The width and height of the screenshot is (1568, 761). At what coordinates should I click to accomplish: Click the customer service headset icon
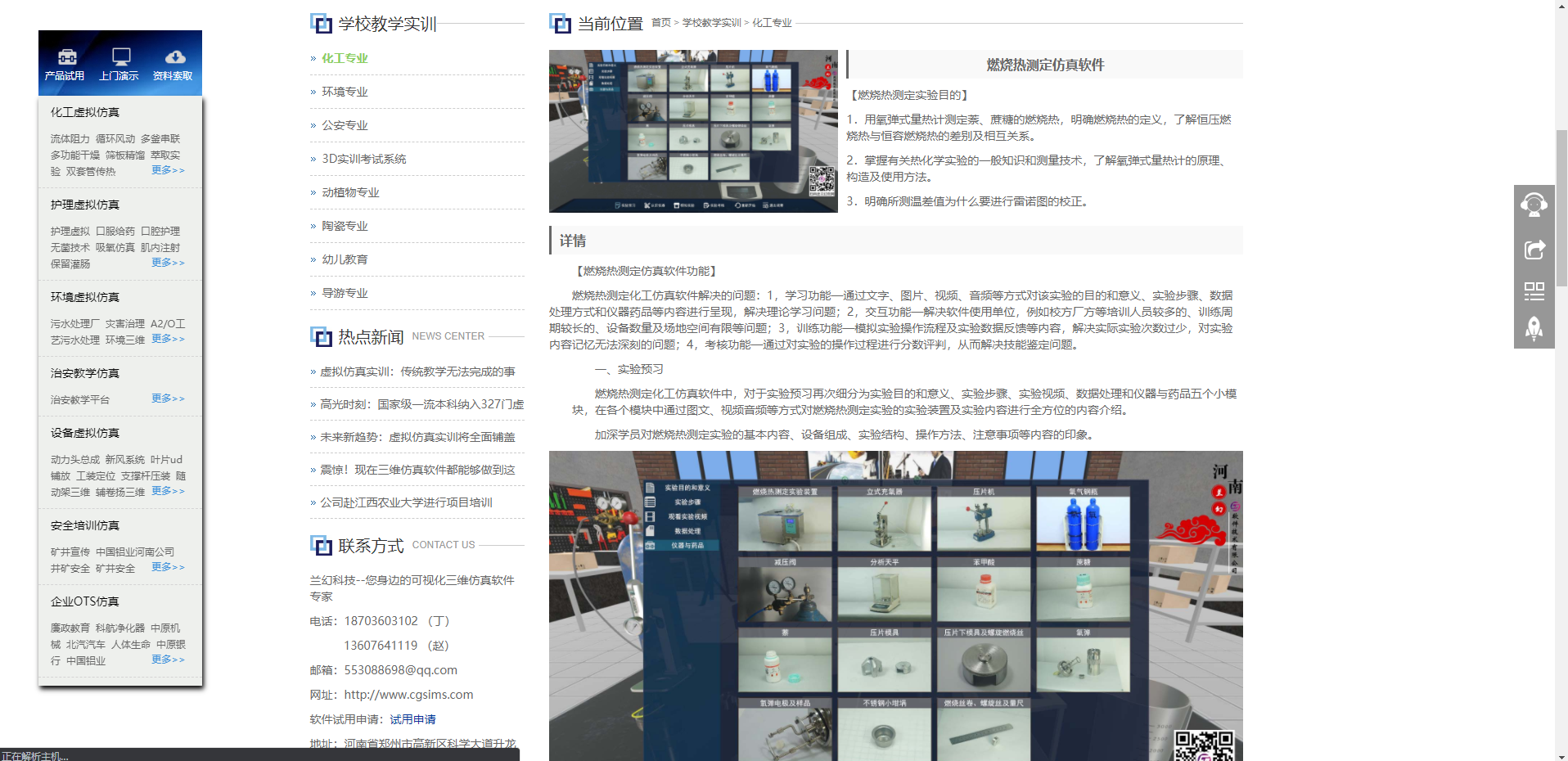coord(1534,205)
